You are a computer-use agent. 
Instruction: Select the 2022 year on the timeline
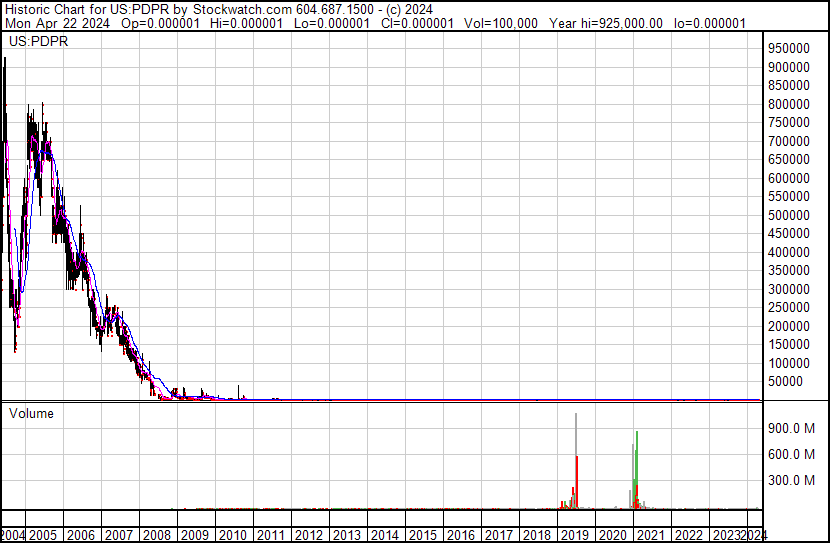[x=689, y=536]
